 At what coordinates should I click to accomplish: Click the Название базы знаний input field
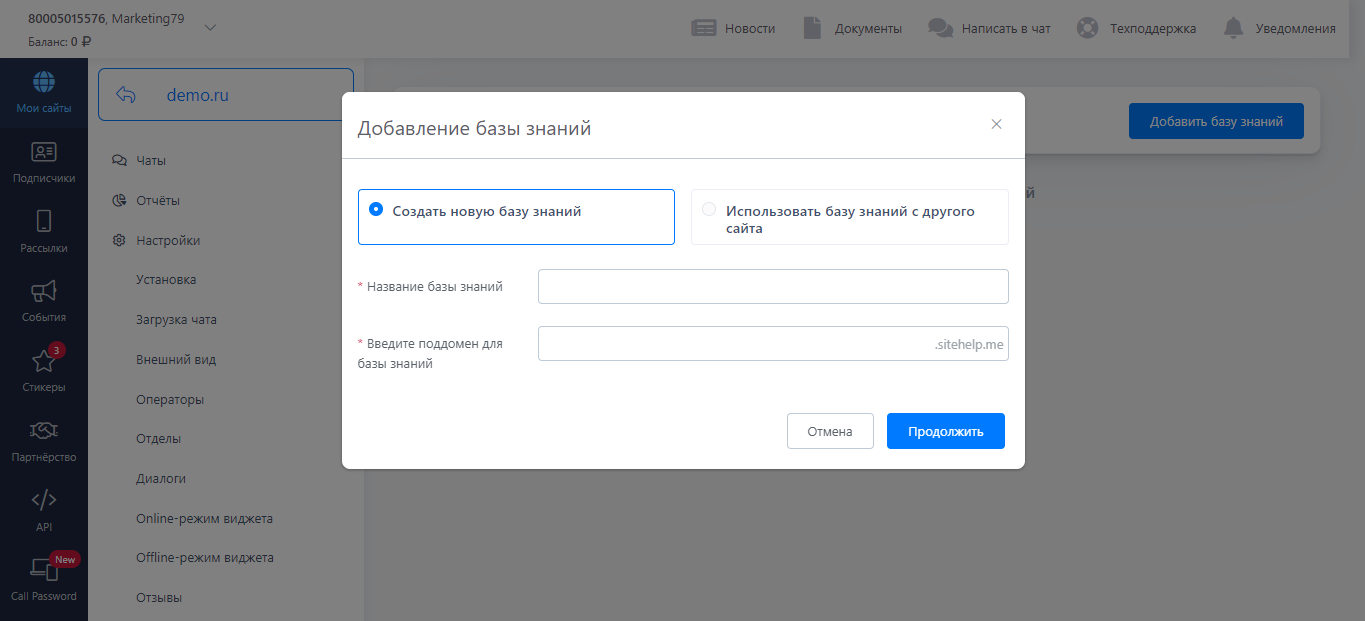772,286
